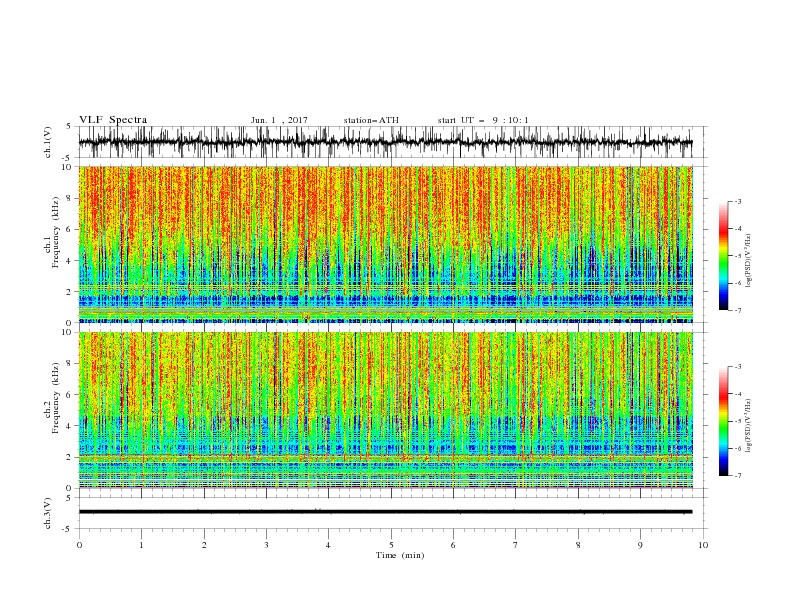Click the "-3" tick on ch.1 color bar

[x=737, y=201]
